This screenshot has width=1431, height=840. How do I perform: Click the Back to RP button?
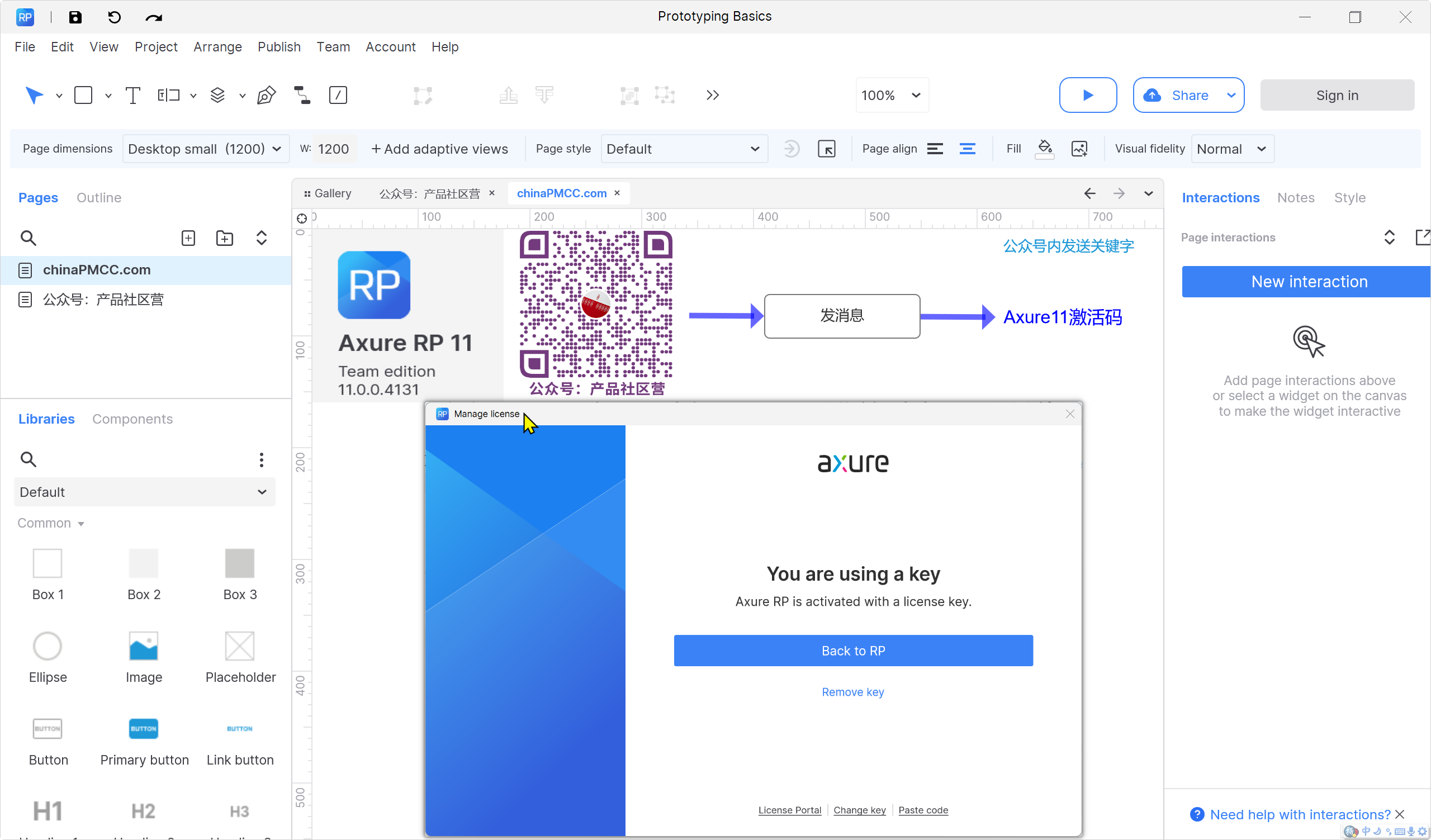pyautogui.click(x=853, y=651)
